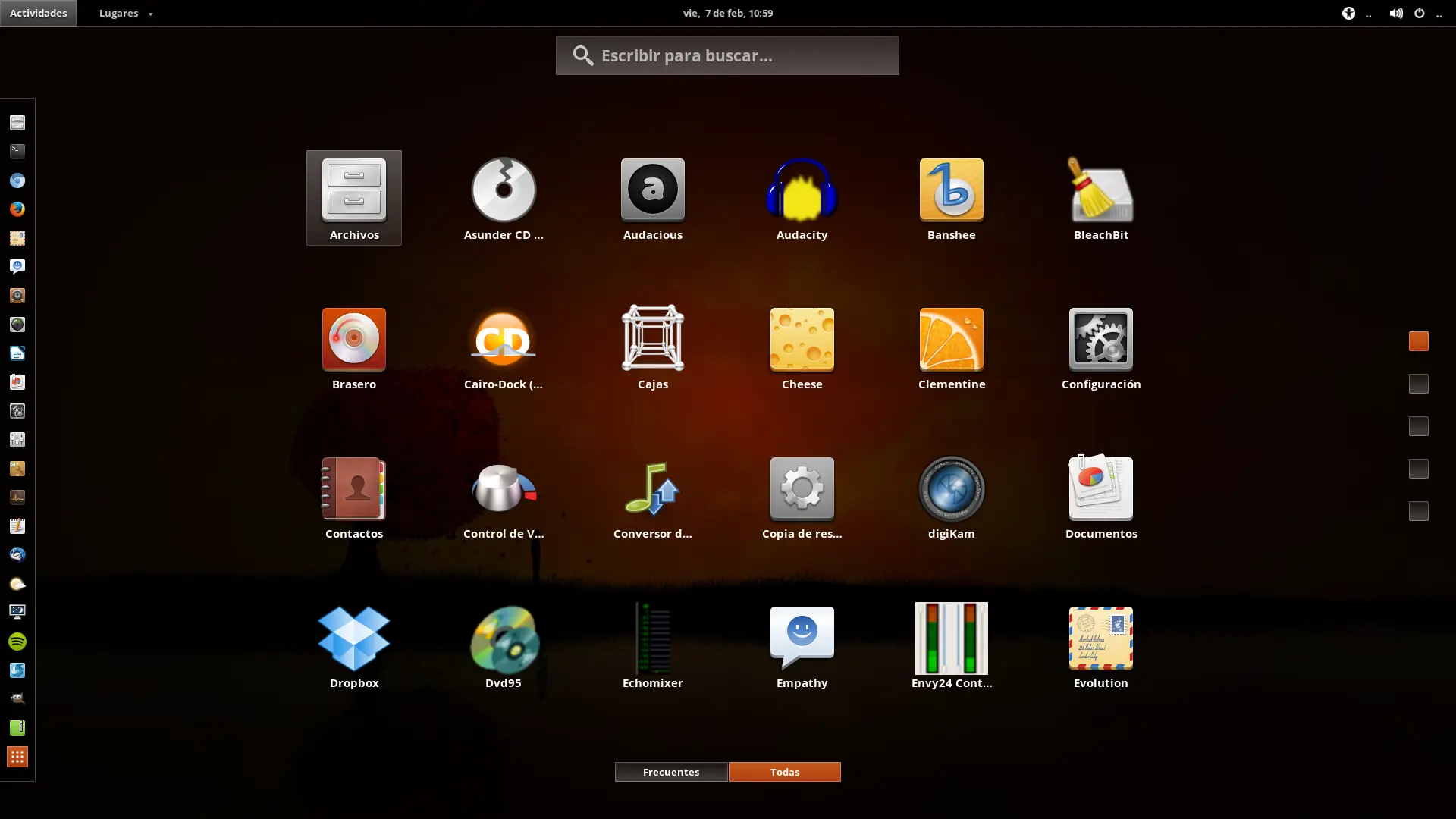This screenshot has height=819, width=1456.
Task: Open the accessibility menu in top bar
Action: (1349, 13)
